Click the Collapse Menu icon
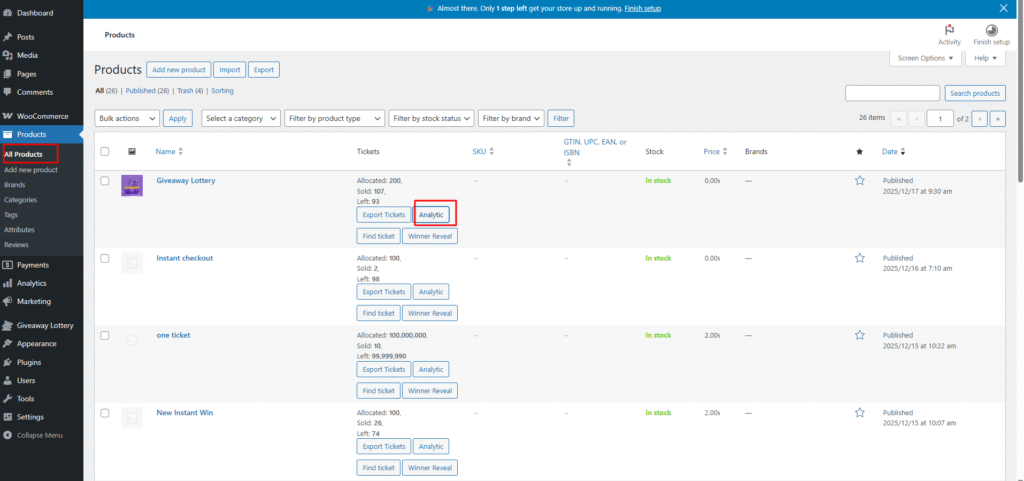The image size is (1024, 481). [x=8, y=435]
